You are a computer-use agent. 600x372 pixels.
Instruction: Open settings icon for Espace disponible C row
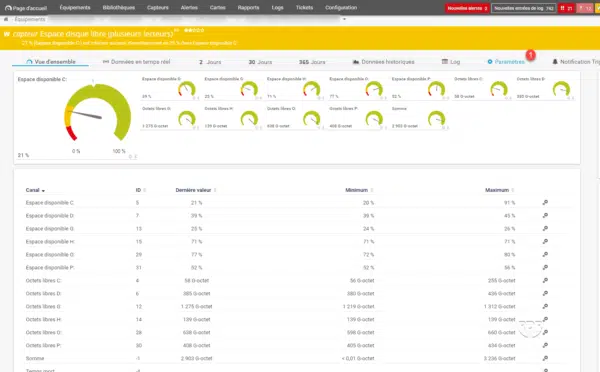(545, 202)
